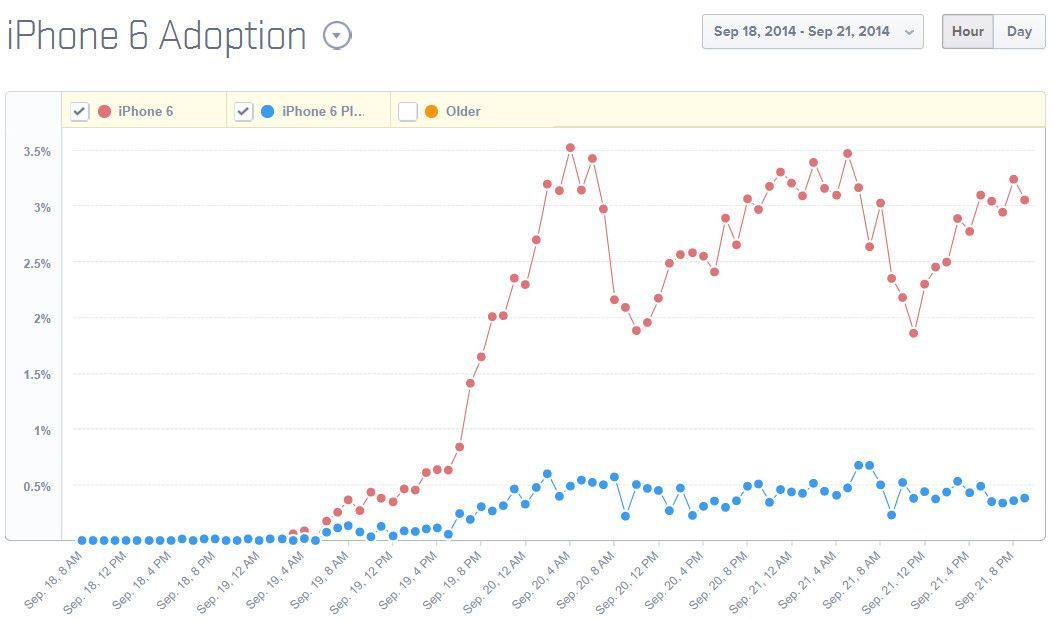Click the iPhone 6 legend label
1054x620 pixels.
click(x=145, y=111)
